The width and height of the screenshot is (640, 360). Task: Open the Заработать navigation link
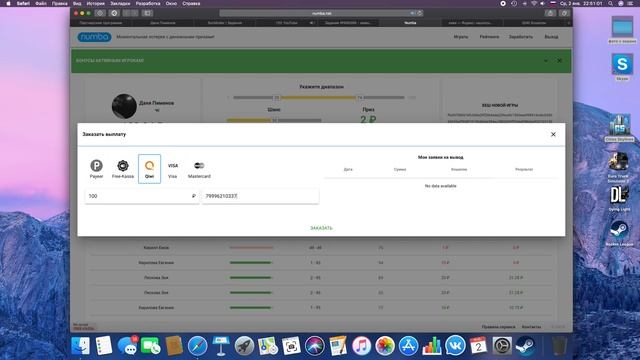coord(520,37)
